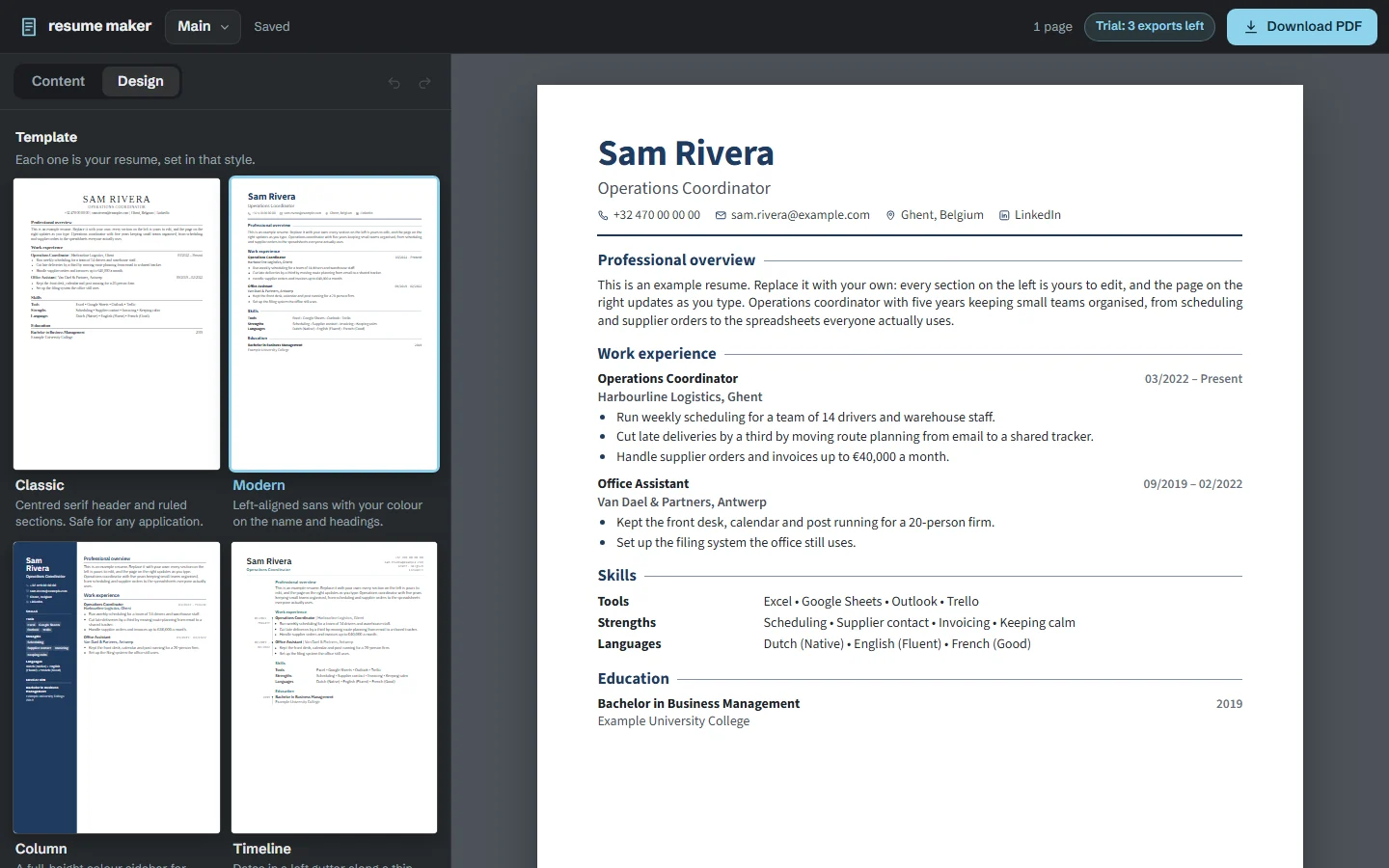Click the Example University College line
Screen dimensions: 1389x868
tap(673, 721)
